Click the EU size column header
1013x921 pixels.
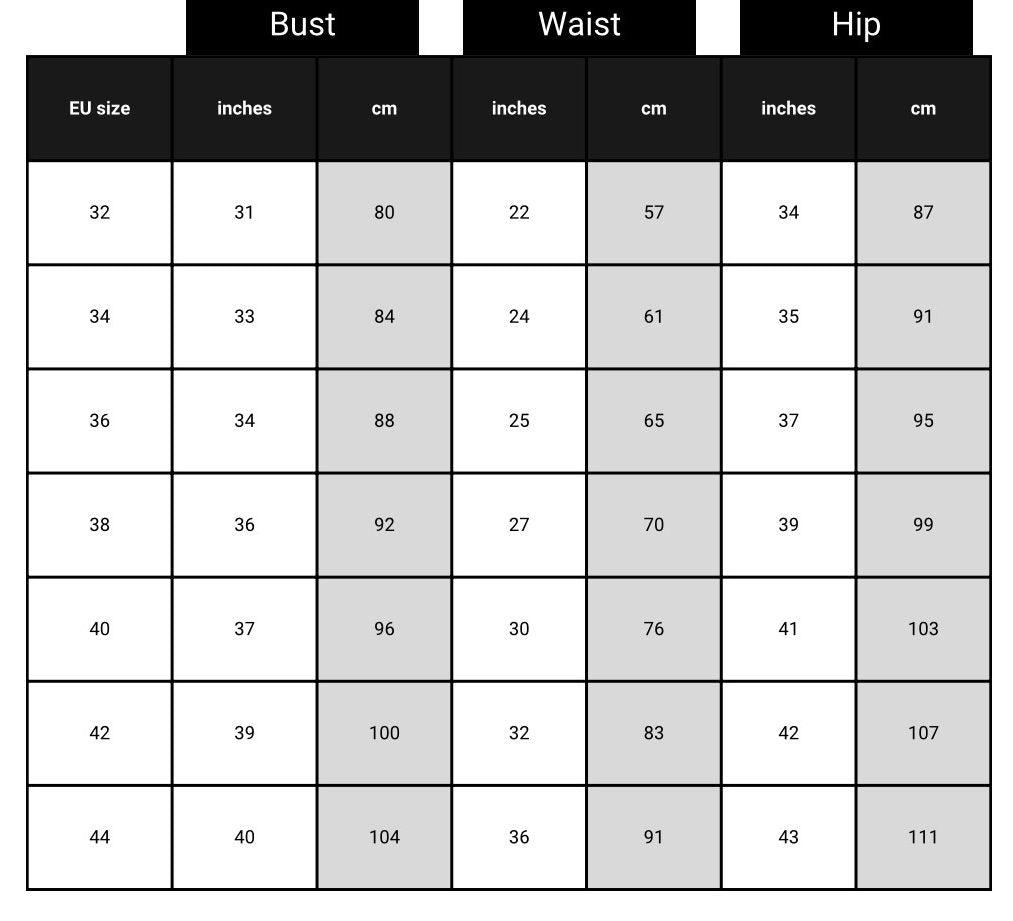click(99, 108)
